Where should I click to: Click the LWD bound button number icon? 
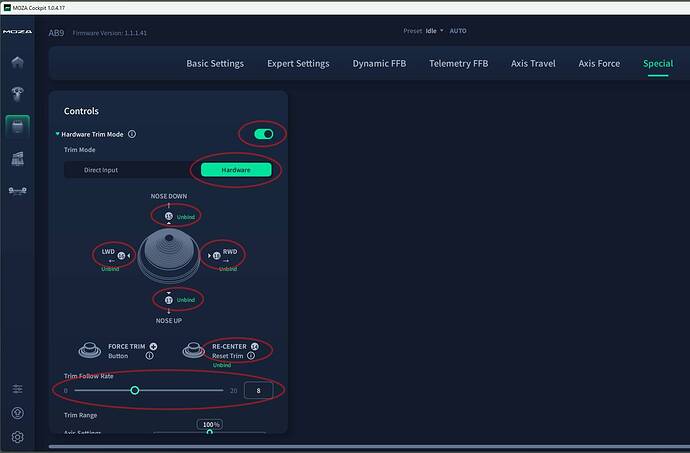point(121,255)
